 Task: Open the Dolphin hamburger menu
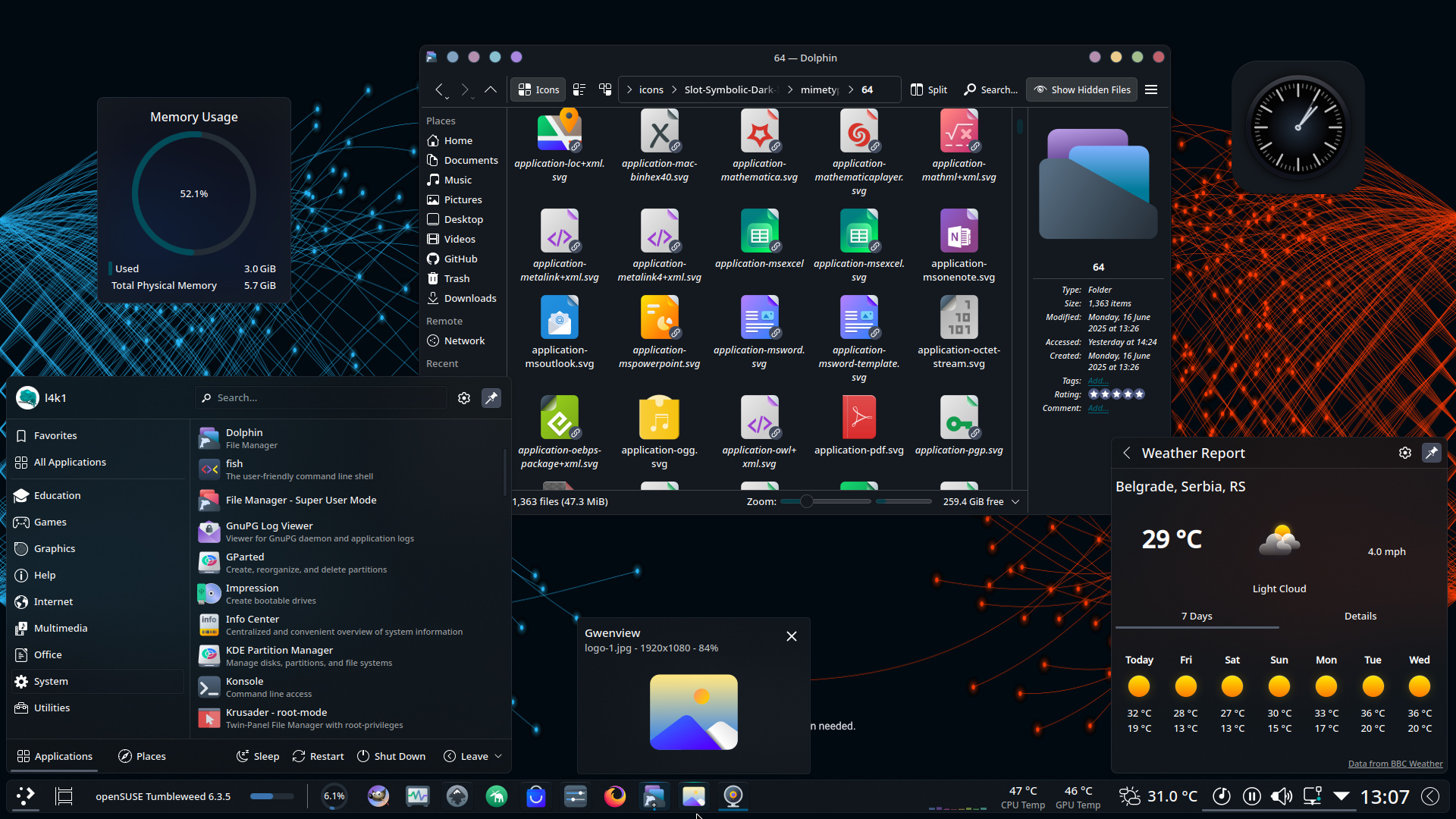[x=1150, y=89]
